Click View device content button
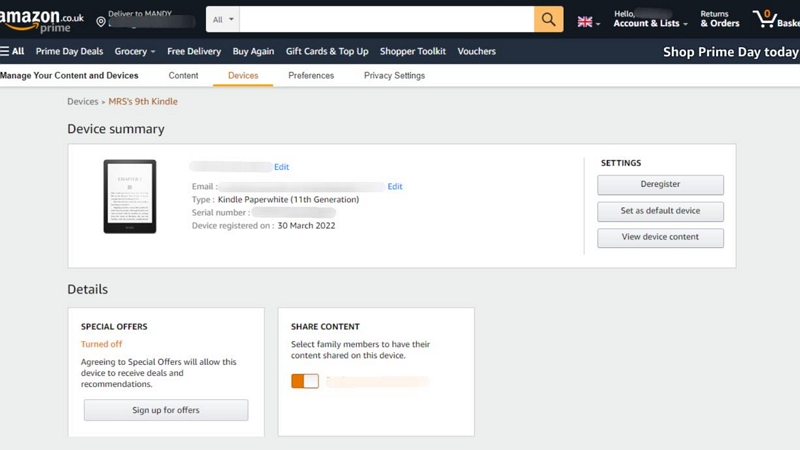 660,238
